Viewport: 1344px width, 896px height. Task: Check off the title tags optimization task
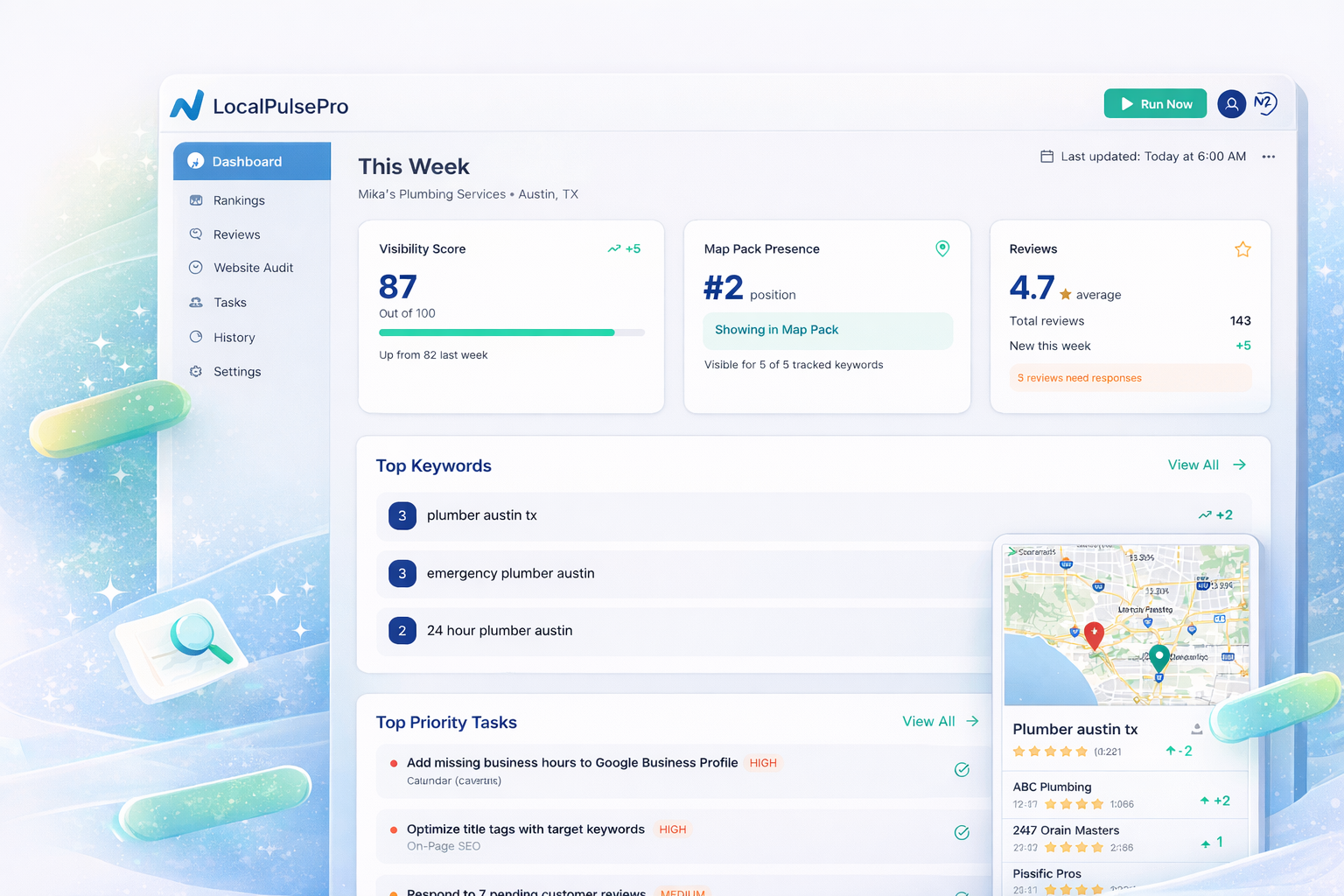[x=962, y=832]
